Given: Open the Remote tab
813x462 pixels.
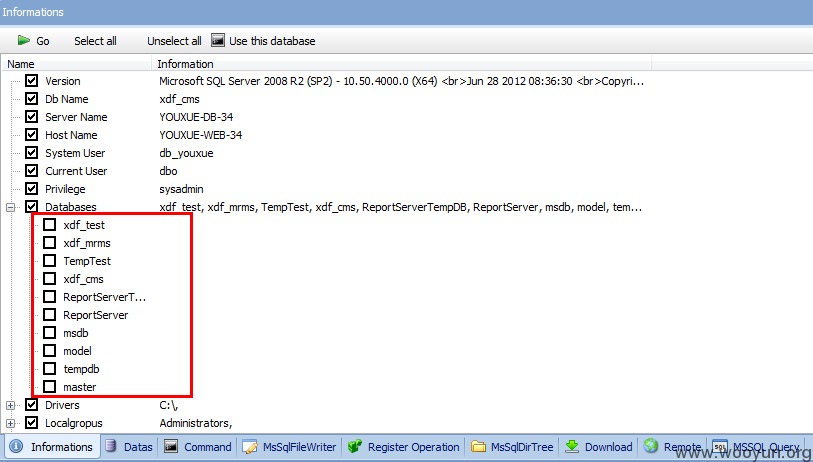Looking at the screenshot, I should (673, 446).
